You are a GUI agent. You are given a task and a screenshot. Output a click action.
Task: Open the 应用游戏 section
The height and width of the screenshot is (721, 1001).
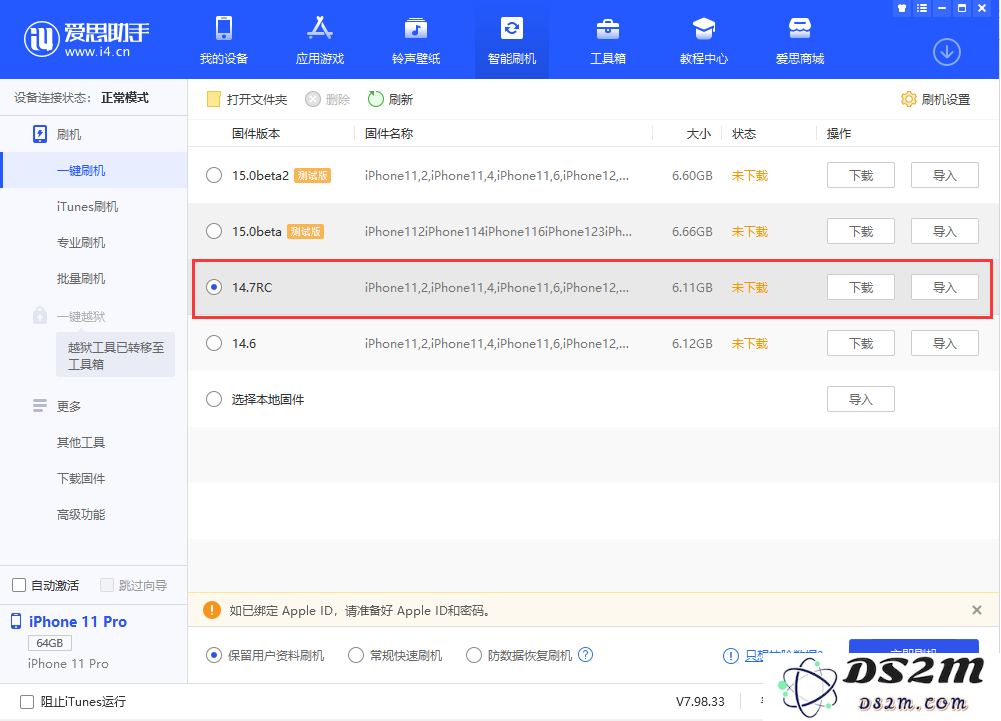click(x=320, y=40)
